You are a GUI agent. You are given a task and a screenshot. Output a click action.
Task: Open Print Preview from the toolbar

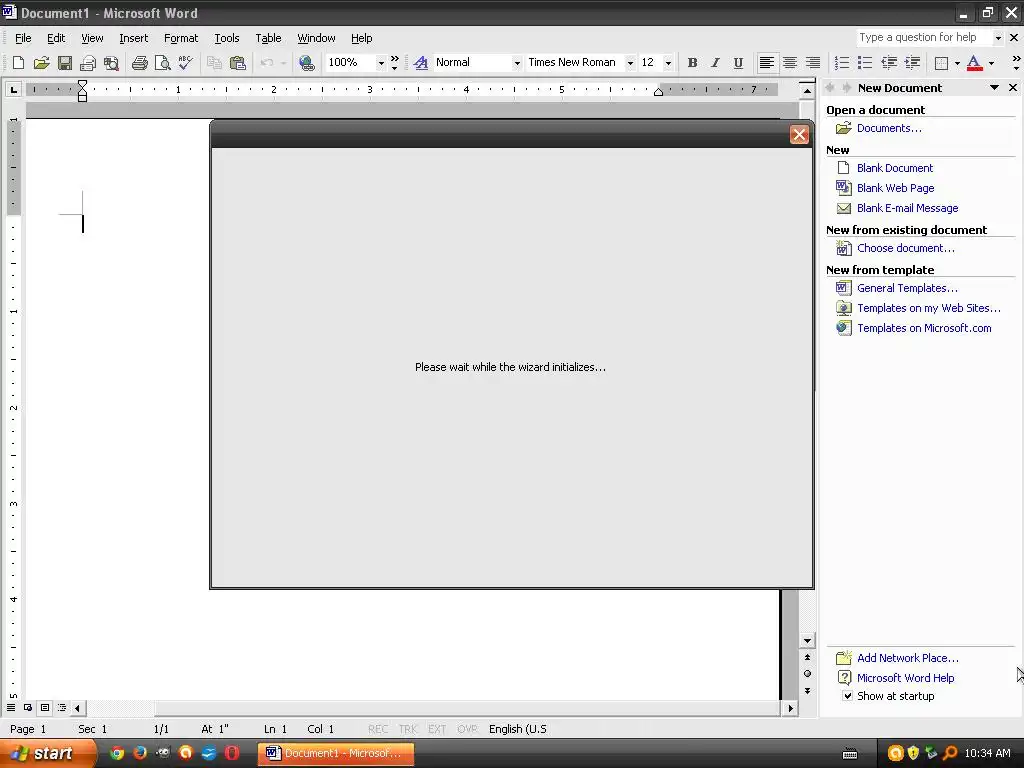(162, 63)
